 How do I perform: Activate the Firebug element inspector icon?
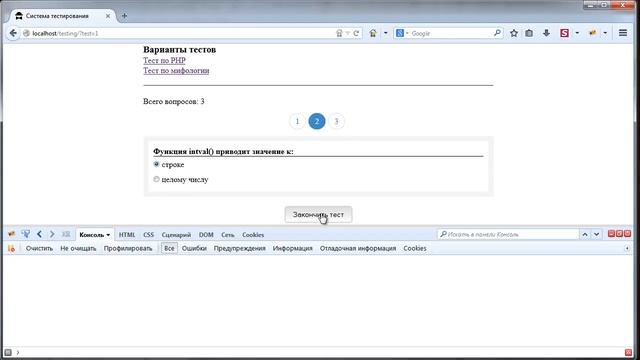(x=26, y=234)
